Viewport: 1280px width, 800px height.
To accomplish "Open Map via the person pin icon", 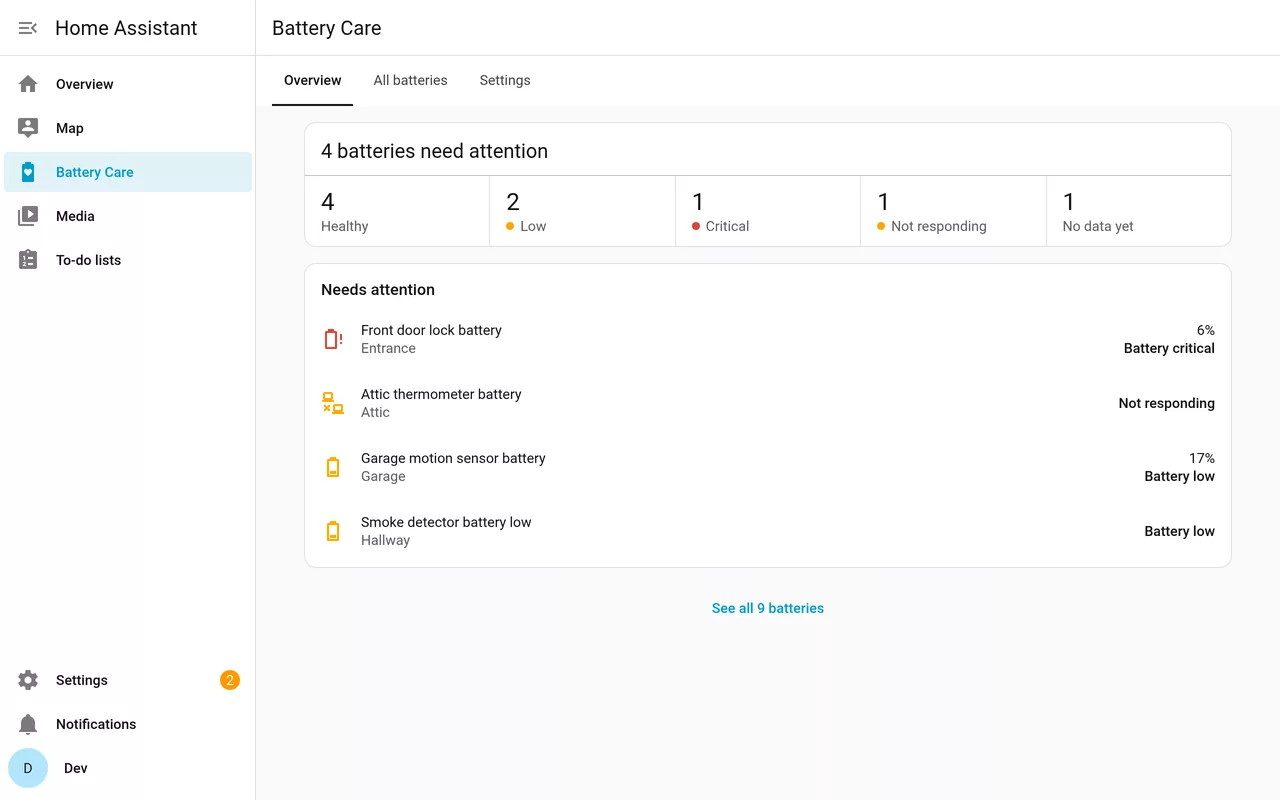I will click(28, 128).
